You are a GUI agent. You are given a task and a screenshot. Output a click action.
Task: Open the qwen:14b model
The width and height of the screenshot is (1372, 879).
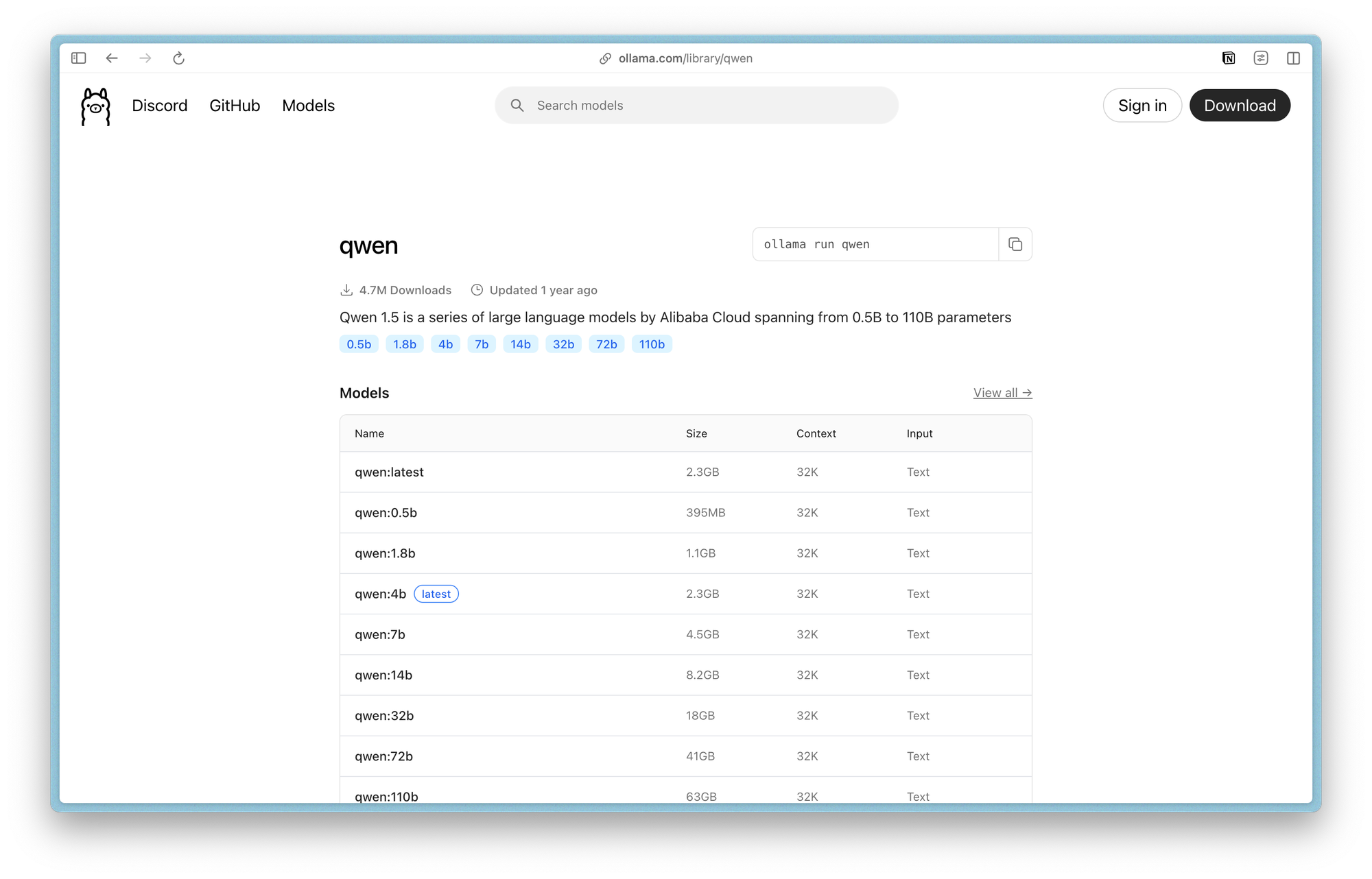coord(383,675)
